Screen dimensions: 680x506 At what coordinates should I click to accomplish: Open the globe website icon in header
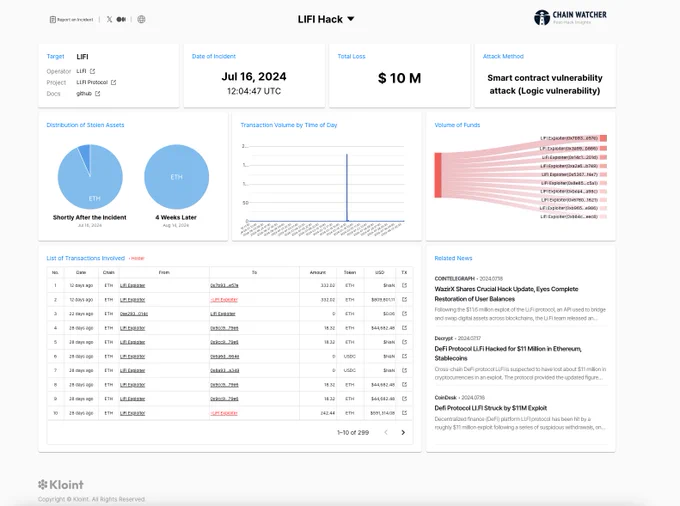pos(141,19)
